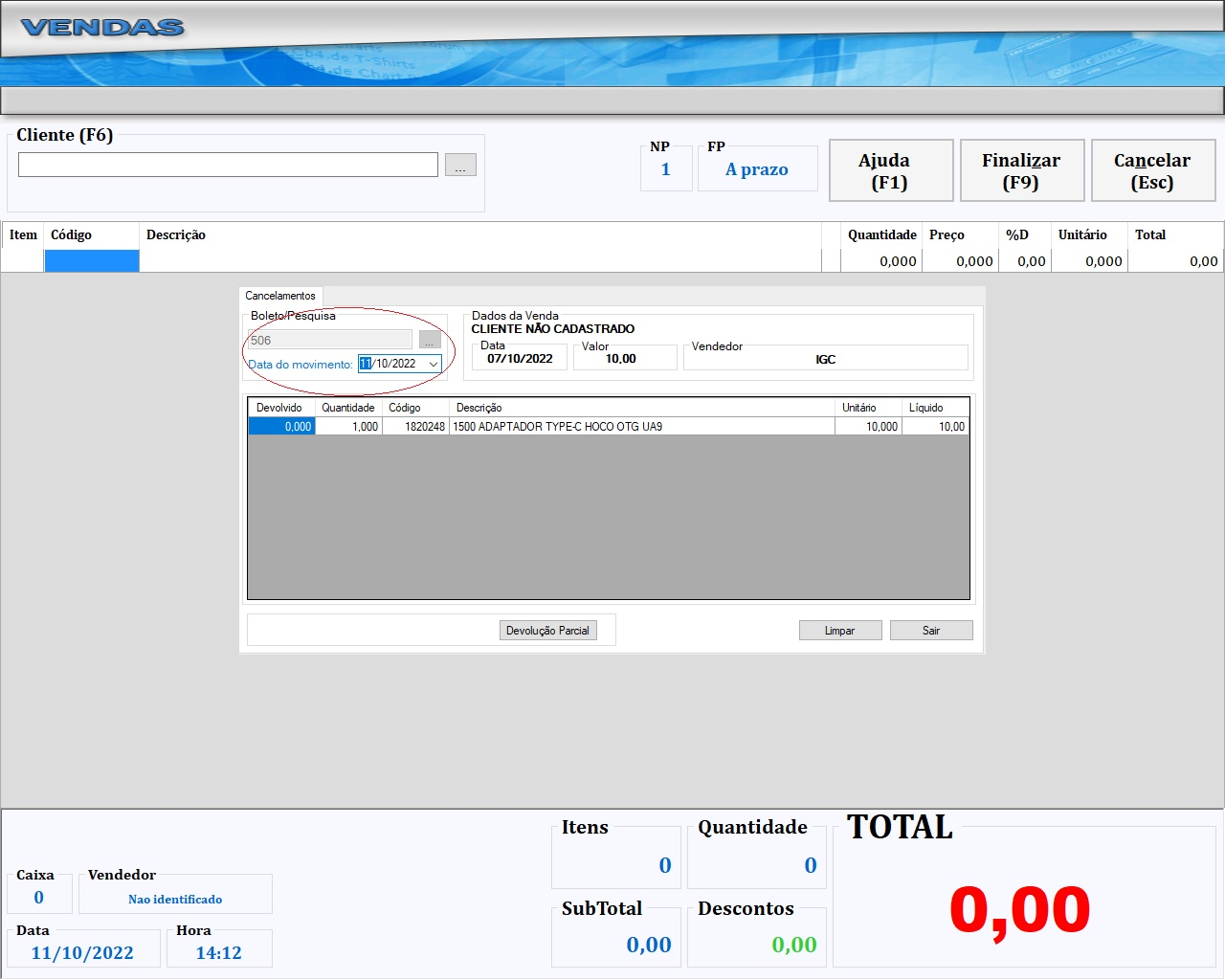Click the Devolvido cell showing 0,000
The width and height of the screenshot is (1225, 980).
(x=281, y=427)
